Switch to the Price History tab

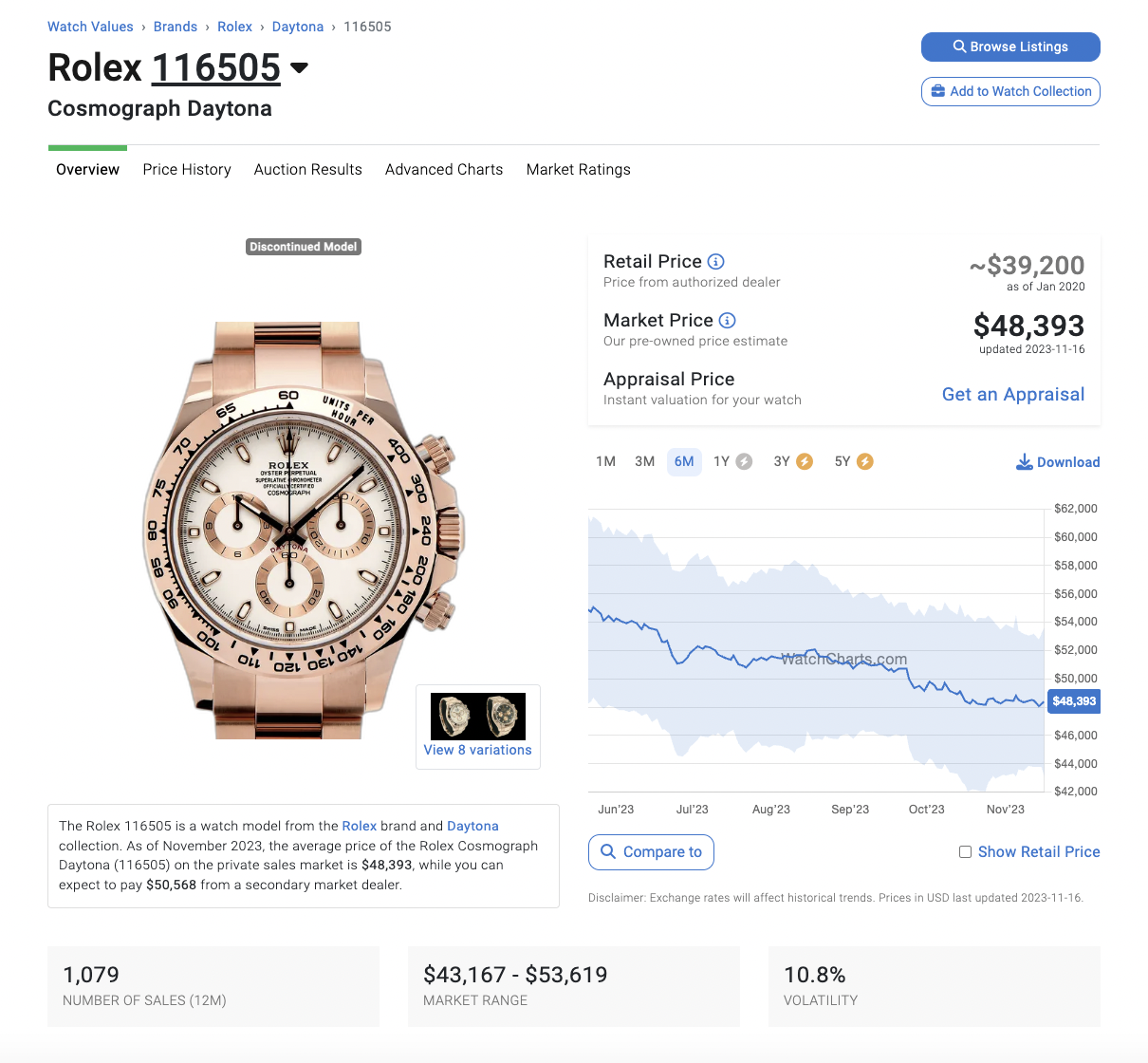pos(187,170)
